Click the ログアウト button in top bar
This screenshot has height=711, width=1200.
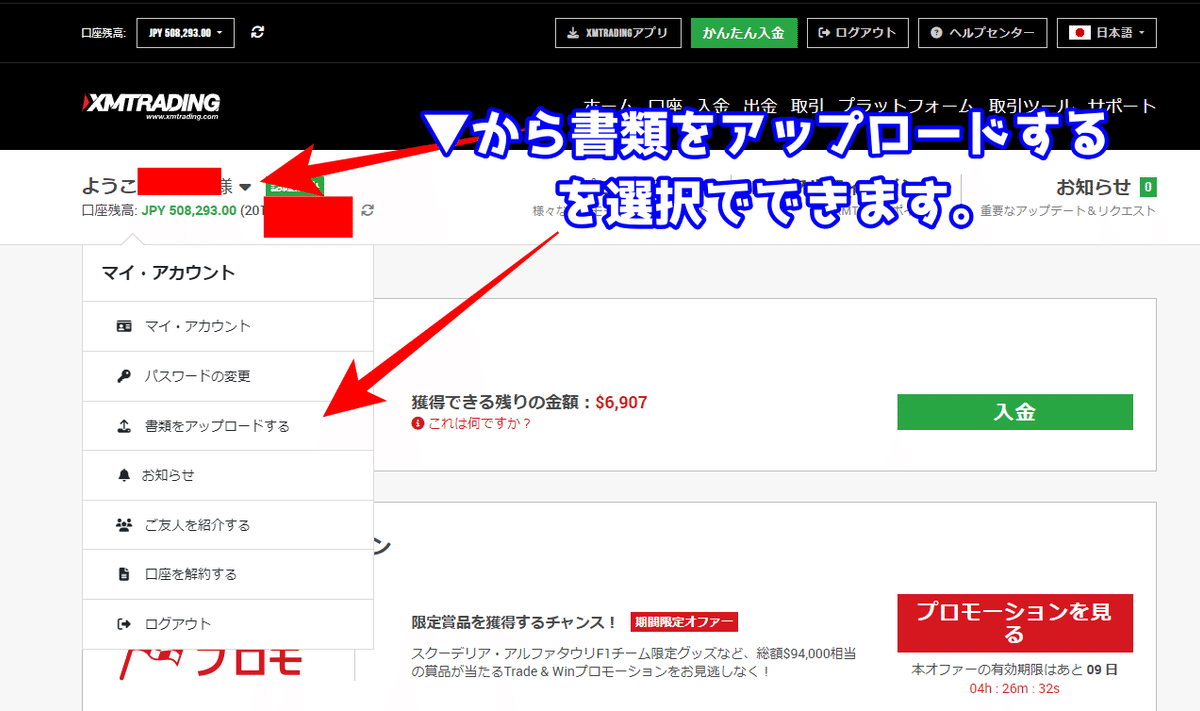coord(858,33)
